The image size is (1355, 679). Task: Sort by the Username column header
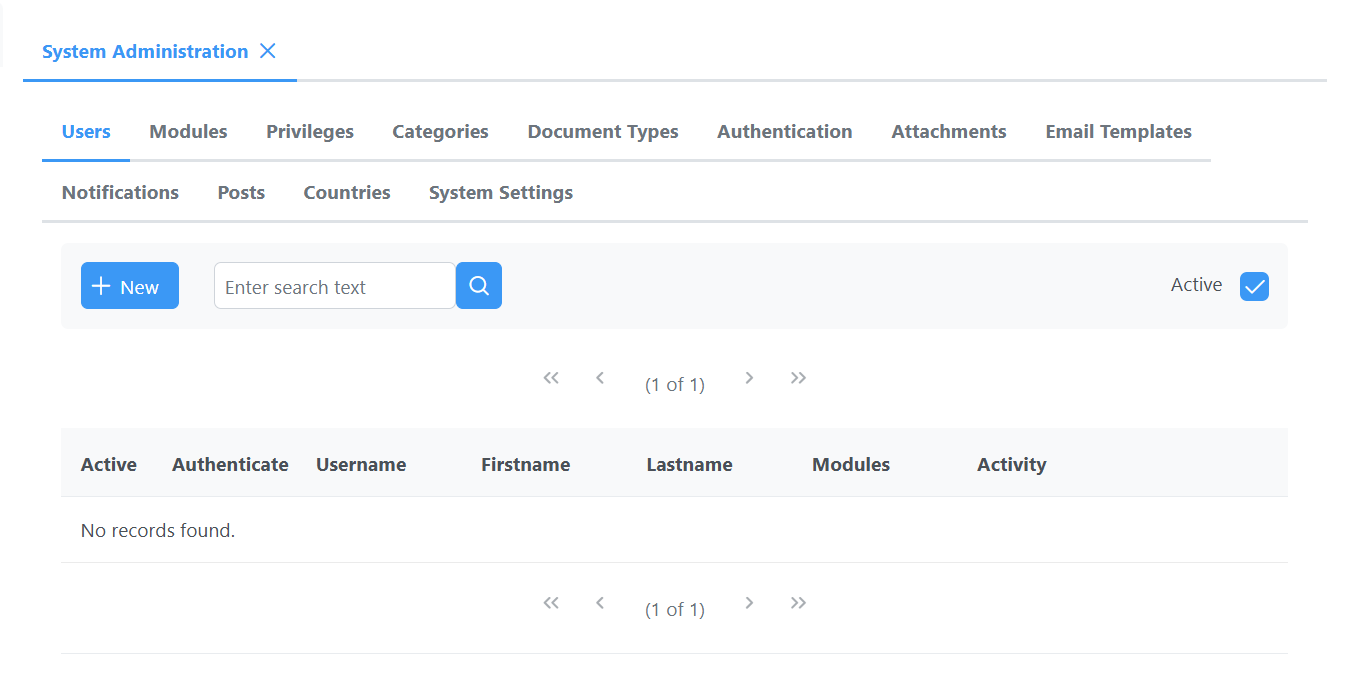pos(361,464)
